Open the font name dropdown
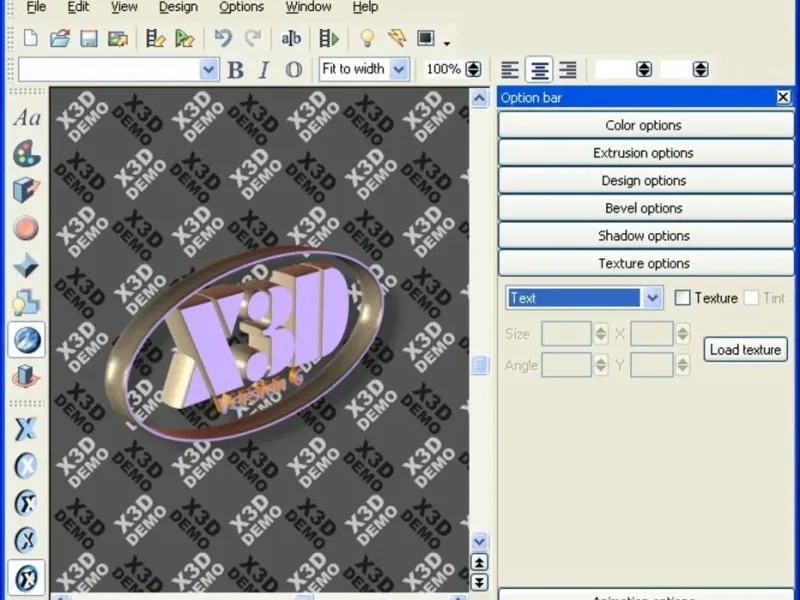The height and width of the screenshot is (600, 800). (208, 69)
